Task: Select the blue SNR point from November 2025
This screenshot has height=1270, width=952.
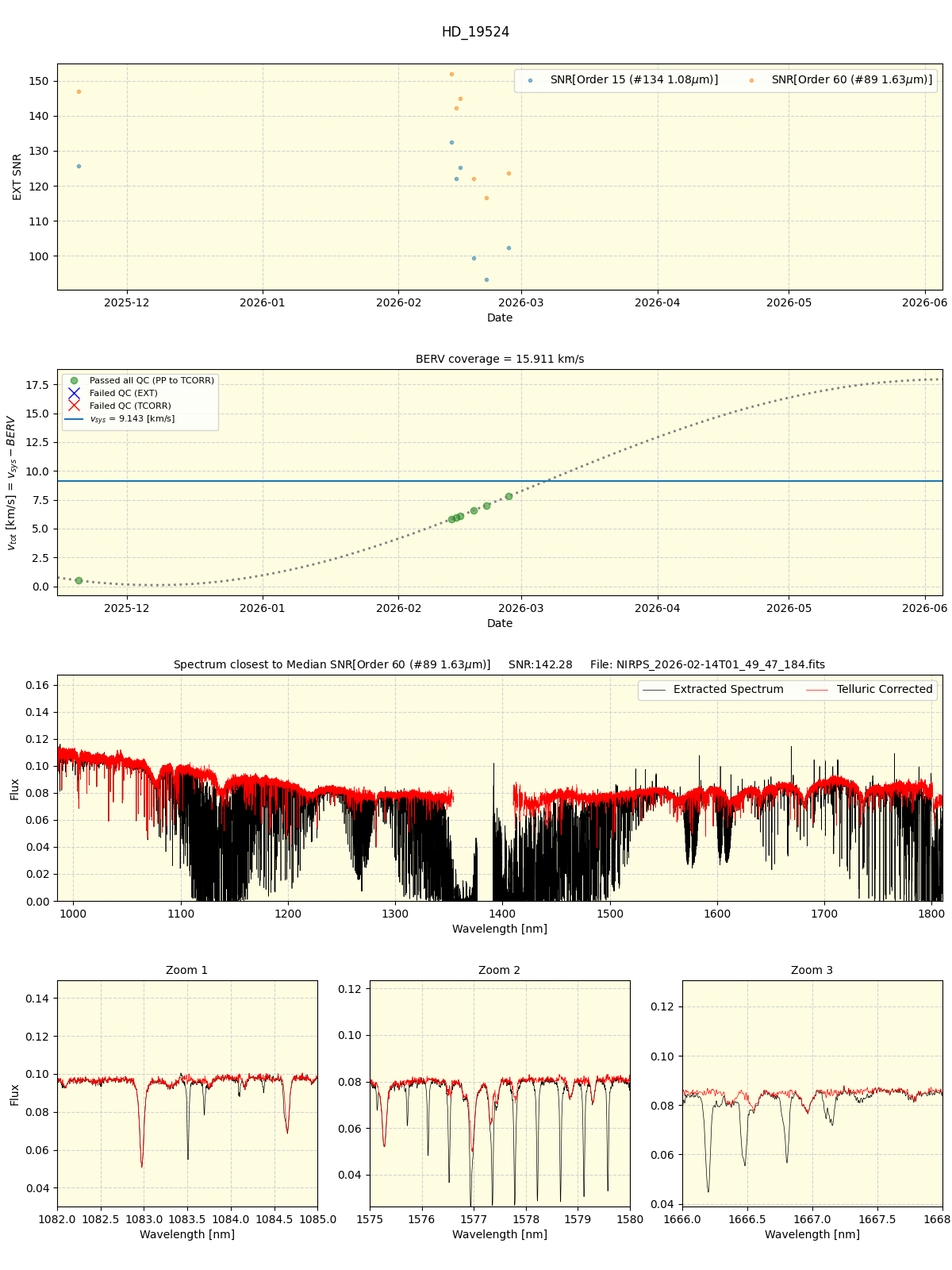Action: point(79,166)
